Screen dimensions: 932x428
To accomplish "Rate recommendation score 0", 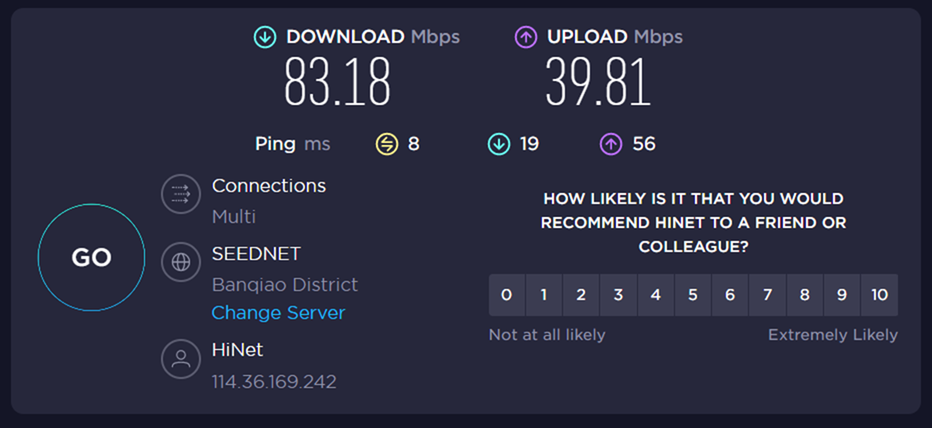I will (507, 295).
